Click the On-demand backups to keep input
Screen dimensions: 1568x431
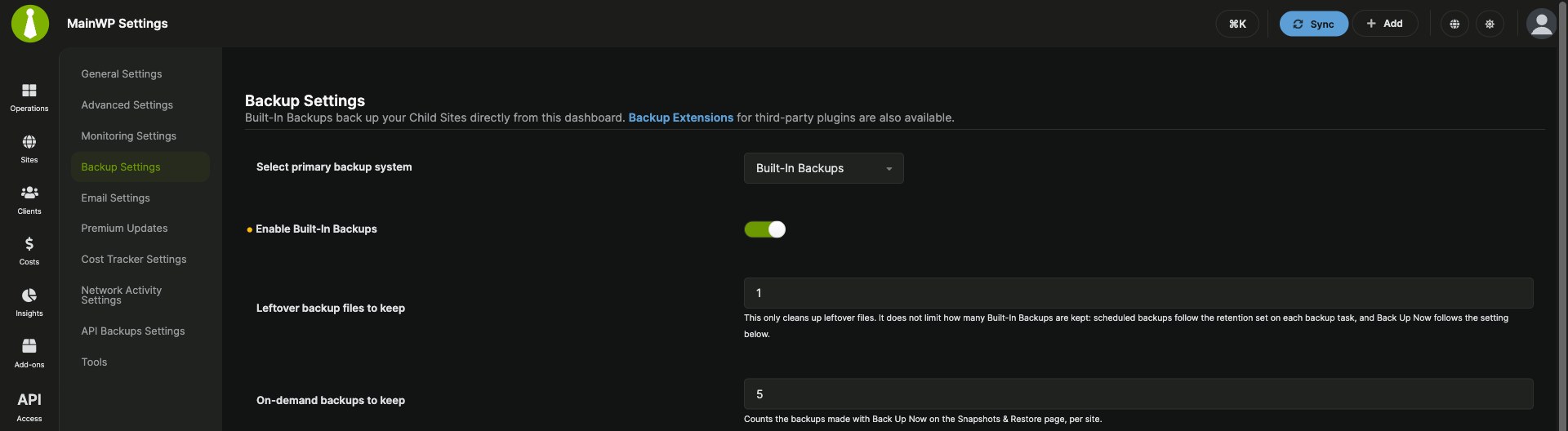tap(1138, 394)
